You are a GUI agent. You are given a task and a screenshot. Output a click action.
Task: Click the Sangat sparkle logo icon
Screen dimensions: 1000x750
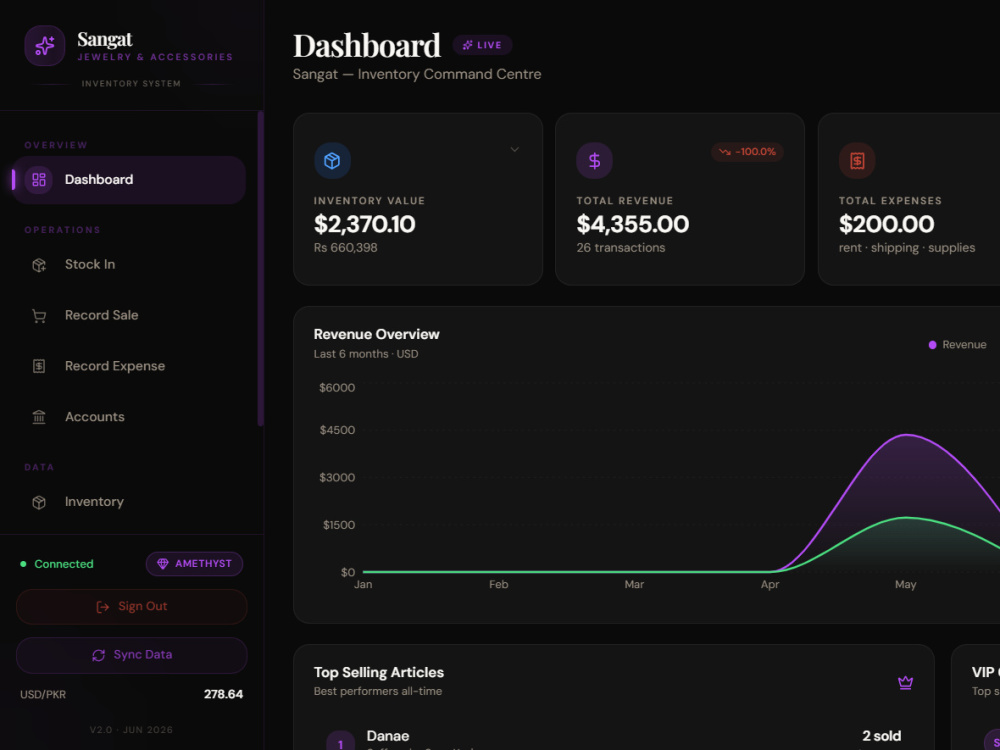click(x=45, y=46)
